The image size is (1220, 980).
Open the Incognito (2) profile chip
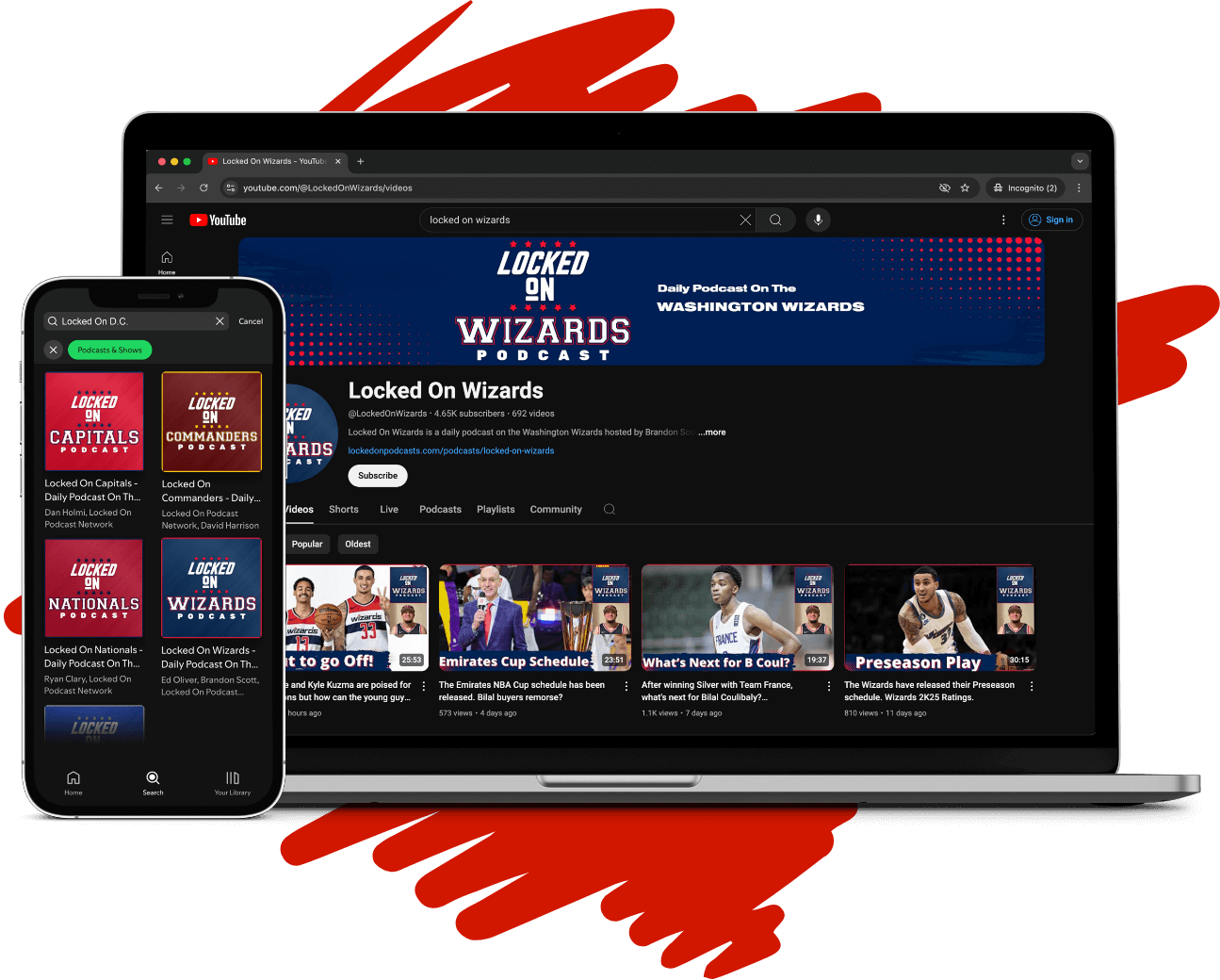tap(1026, 188)
